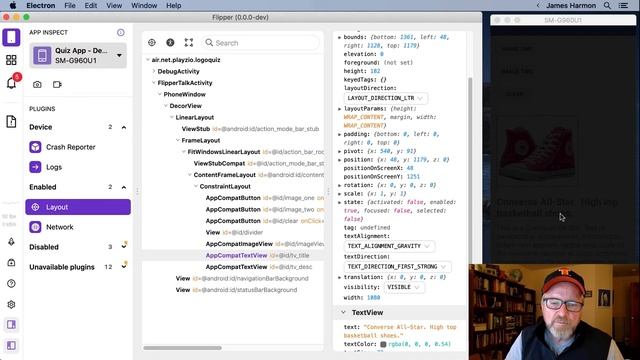Toggle the alignment overlay icon

point(189,42)
